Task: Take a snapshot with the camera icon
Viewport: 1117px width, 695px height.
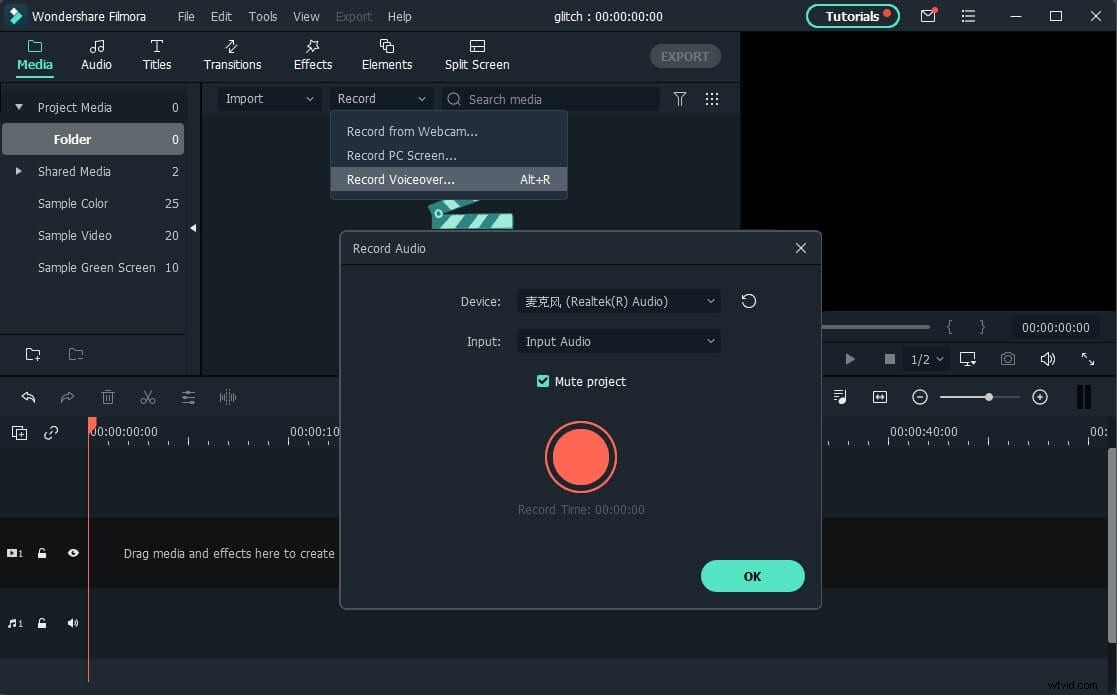Action: pos(1008,358)
